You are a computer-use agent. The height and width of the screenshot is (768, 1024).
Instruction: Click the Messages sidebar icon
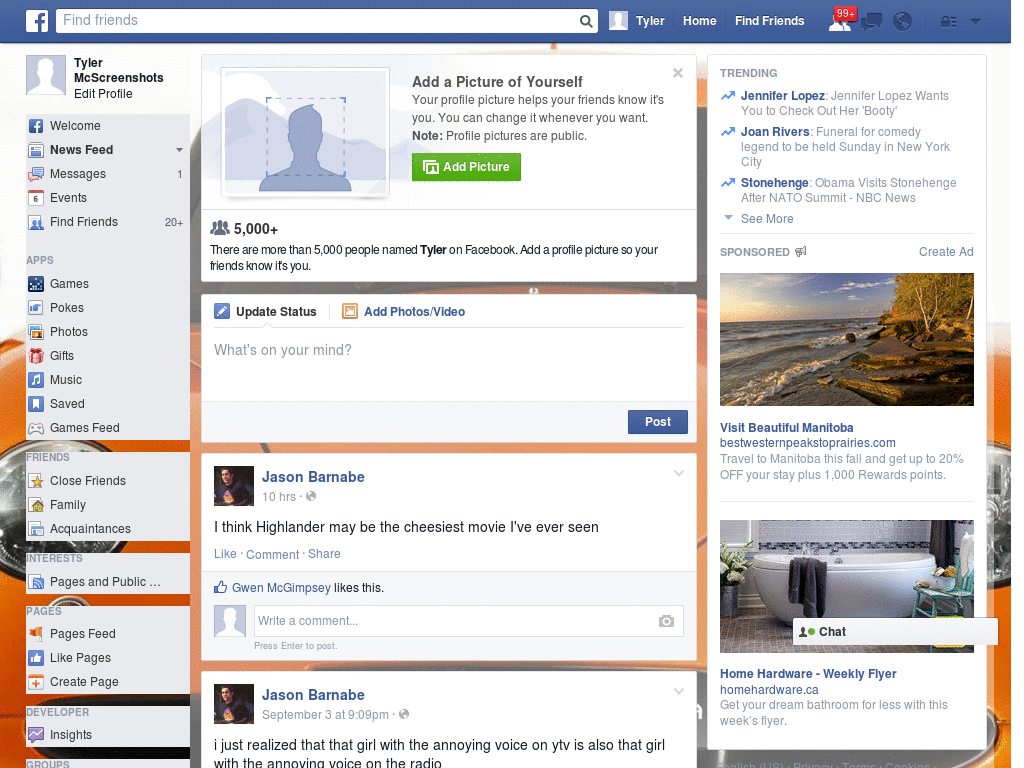click(x=36, y=174)
